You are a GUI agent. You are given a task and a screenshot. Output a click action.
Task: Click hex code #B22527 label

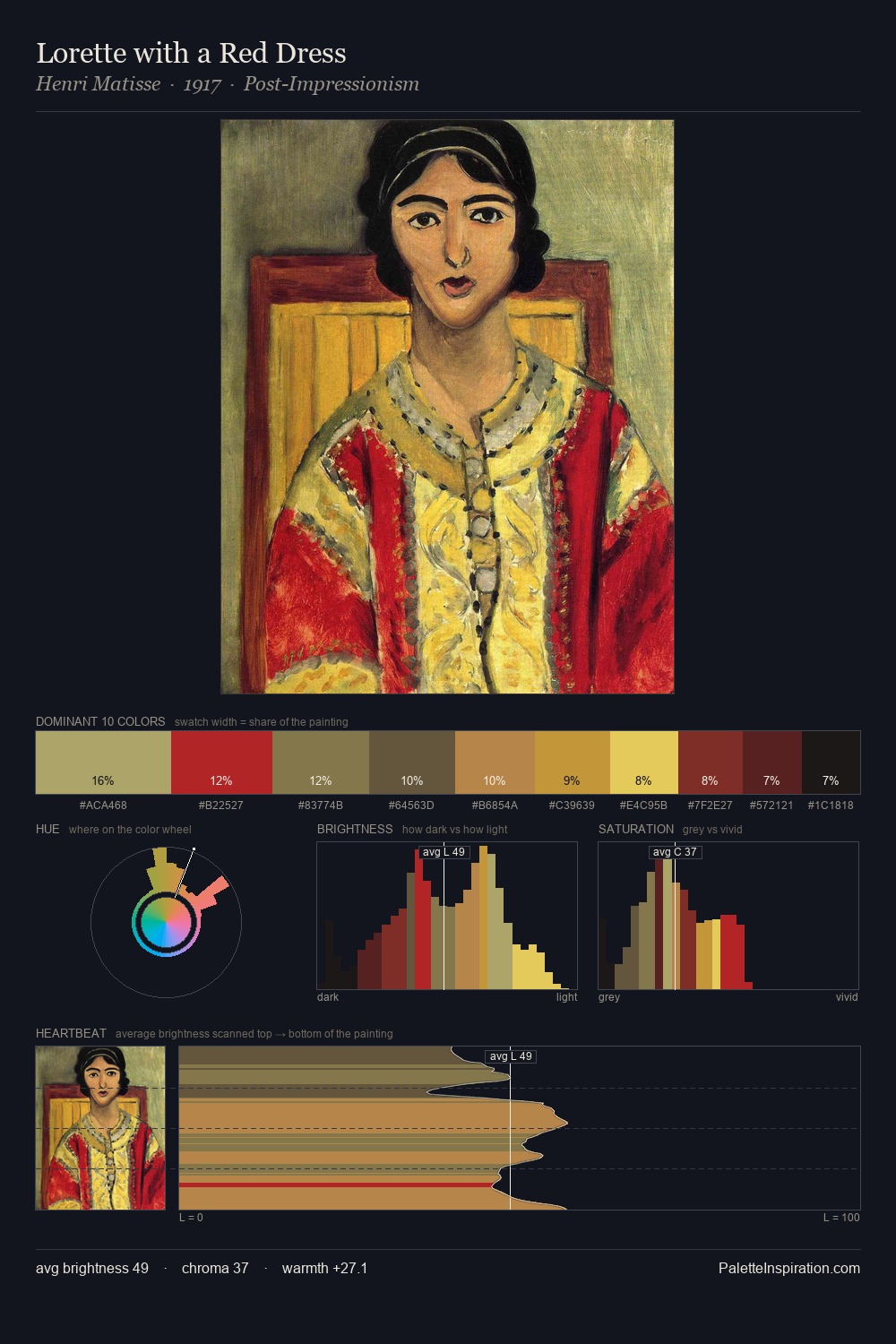[221, 806]
